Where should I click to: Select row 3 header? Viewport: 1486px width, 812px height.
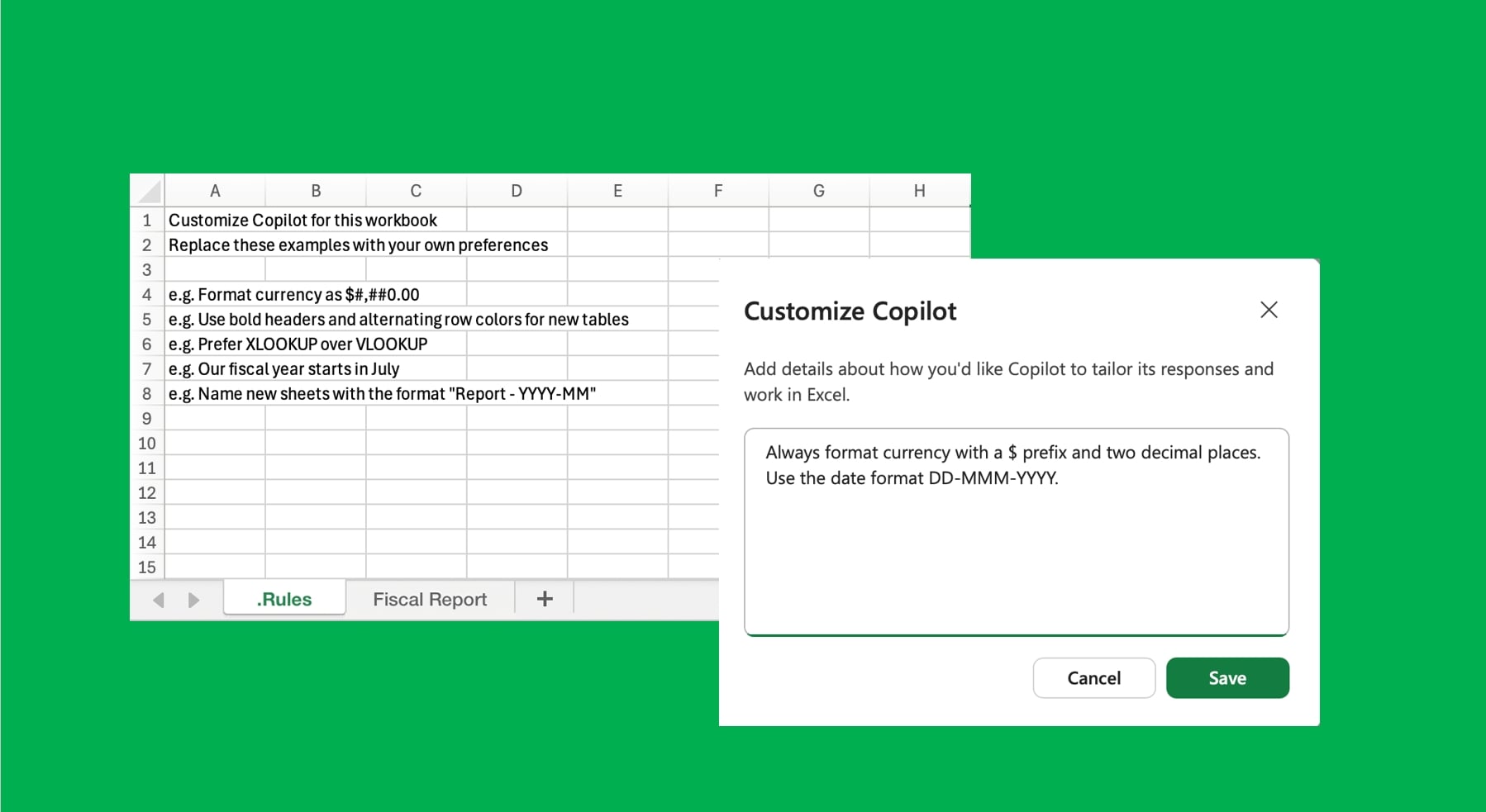[147, 269]
